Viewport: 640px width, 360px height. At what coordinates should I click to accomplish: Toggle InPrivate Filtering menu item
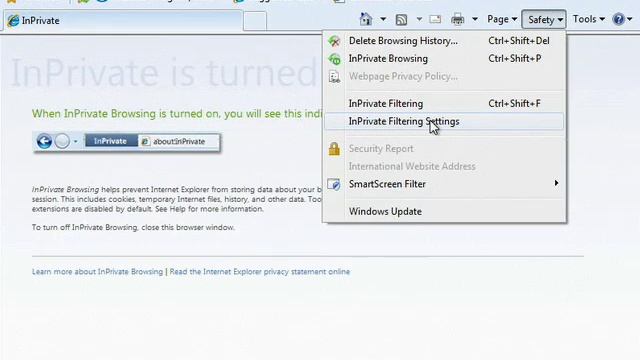tap(444, 104)
